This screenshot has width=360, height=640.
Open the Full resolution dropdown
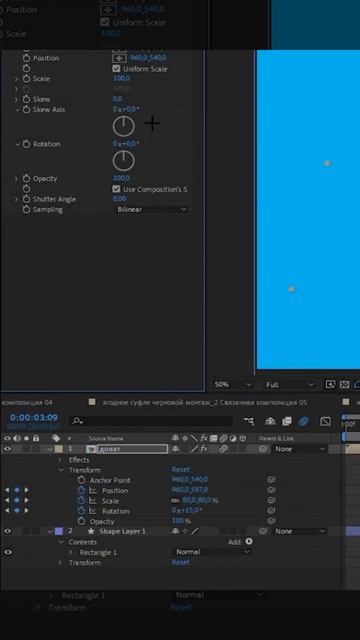pos(290,384)
